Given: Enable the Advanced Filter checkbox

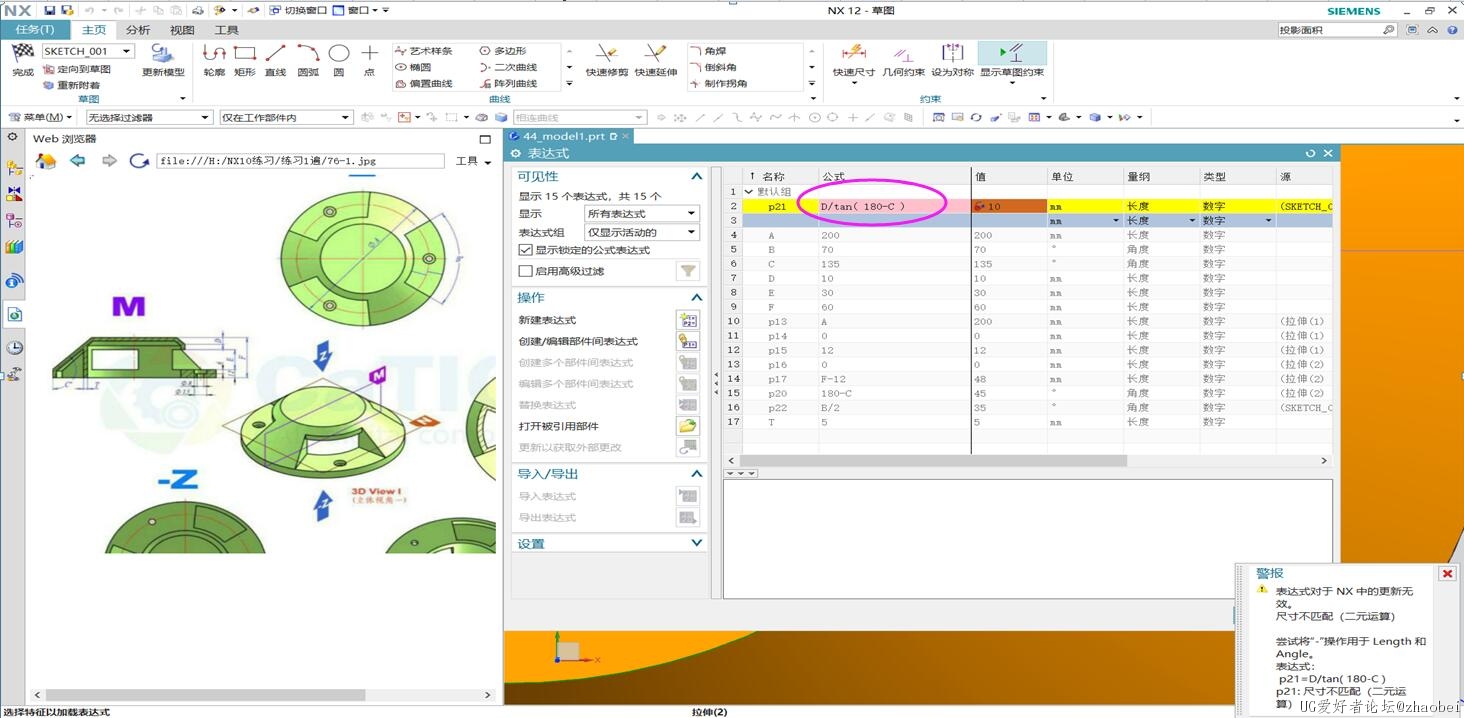Looking at the screenshot, I should [526, 271].
